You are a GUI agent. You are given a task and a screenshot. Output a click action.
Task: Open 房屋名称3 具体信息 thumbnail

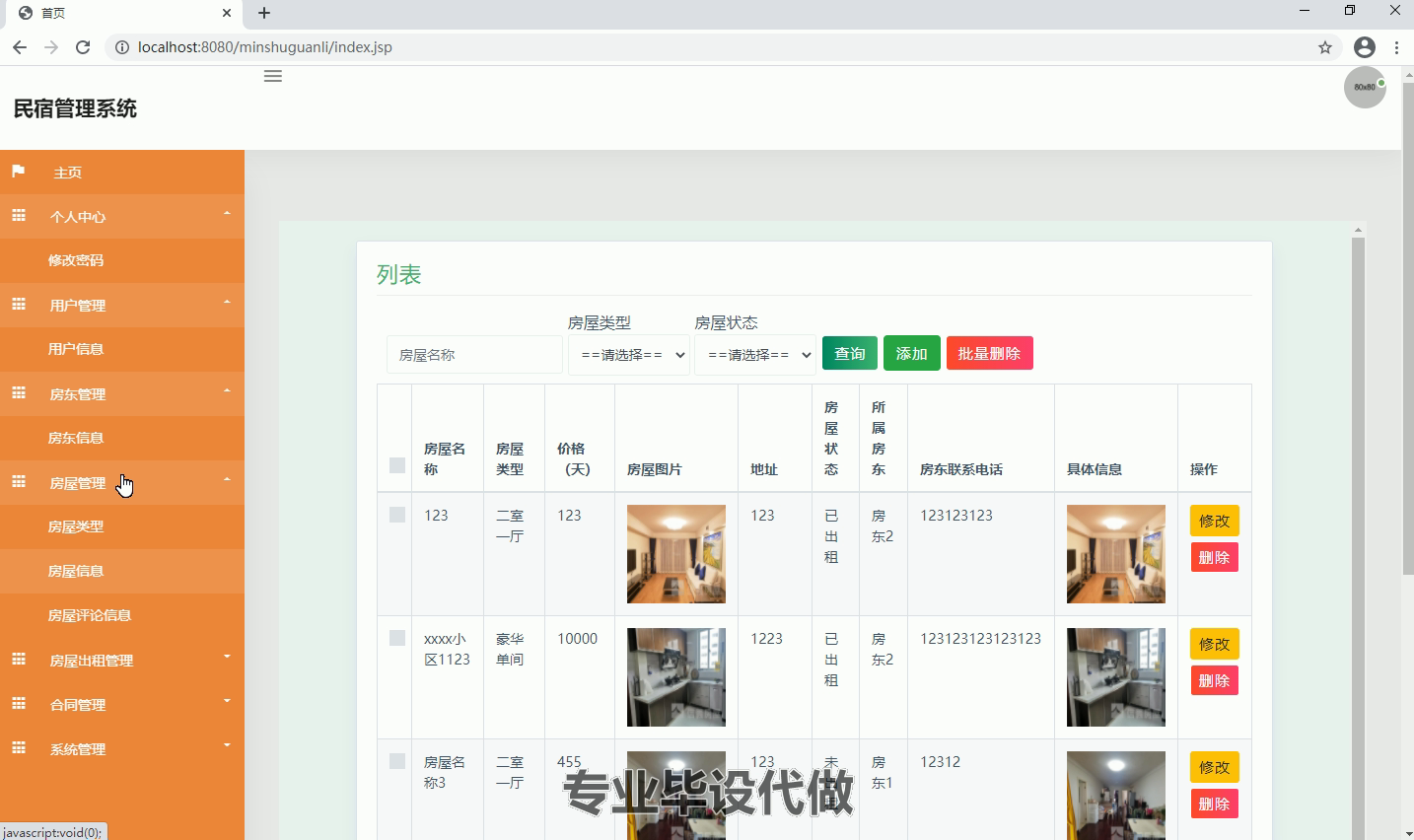click(1116, 796)
